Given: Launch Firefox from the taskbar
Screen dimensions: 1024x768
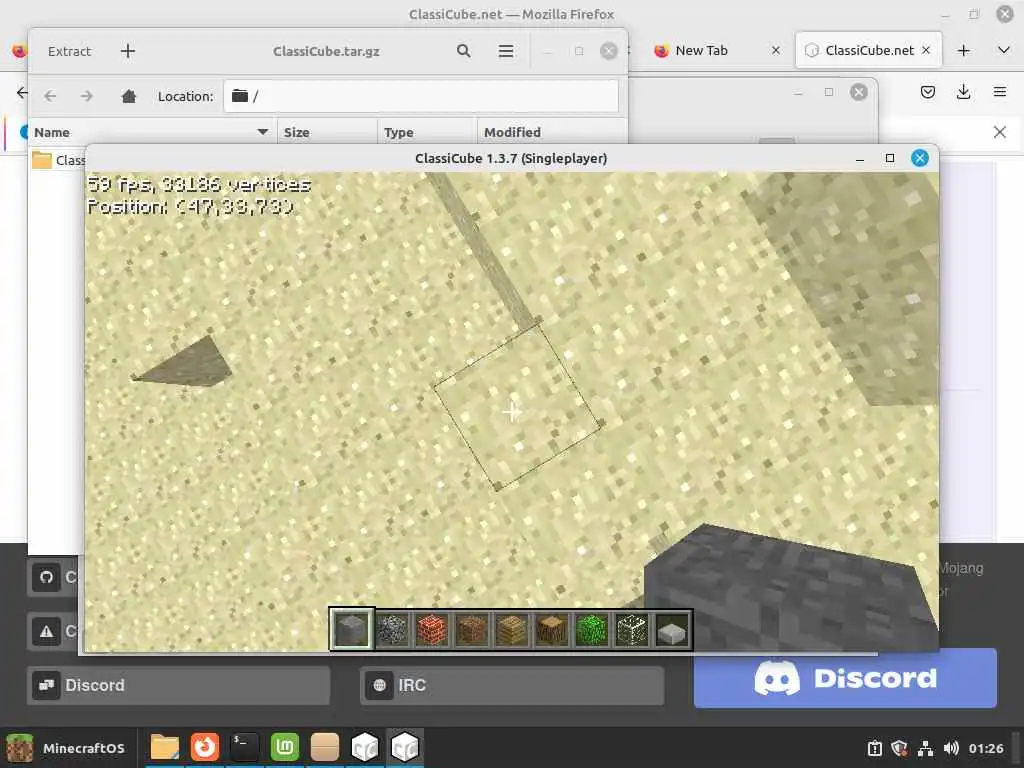Looking at the screenshot, I should coord(204,747).
